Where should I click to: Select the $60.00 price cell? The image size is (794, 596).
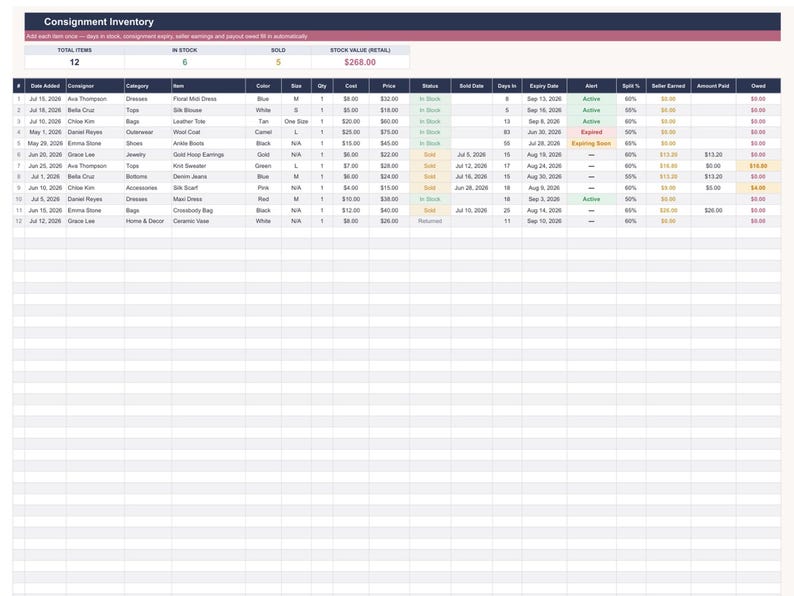[389, 122]
